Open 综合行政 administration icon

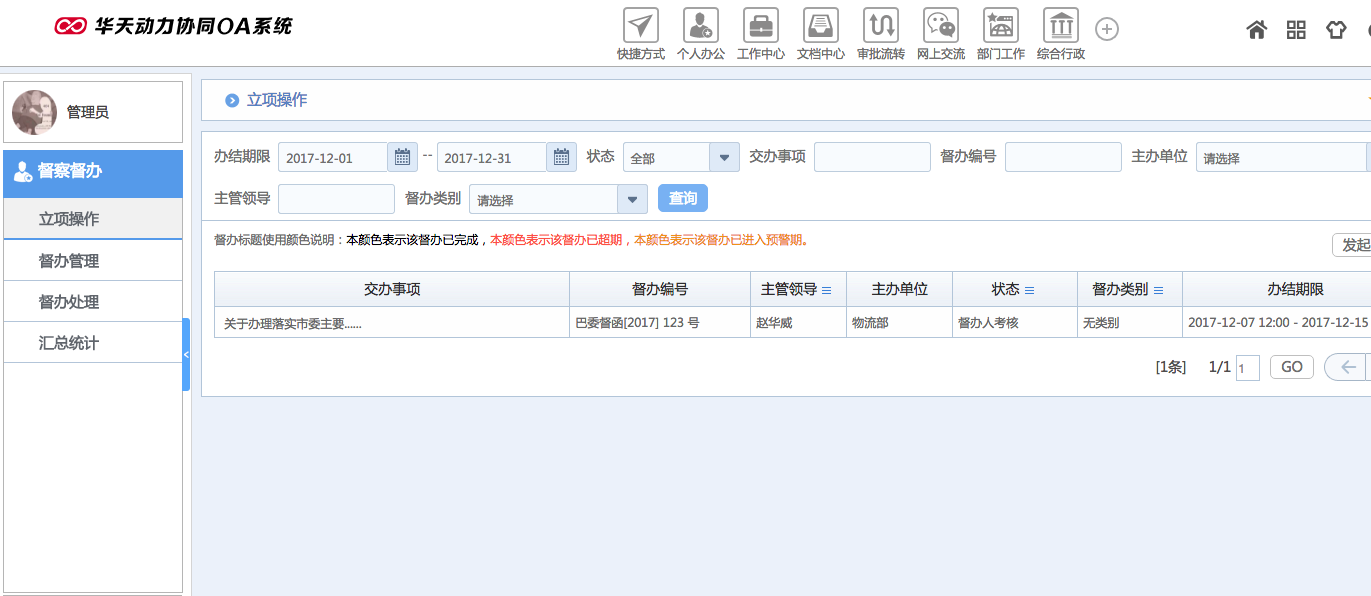coord(1061,26)
